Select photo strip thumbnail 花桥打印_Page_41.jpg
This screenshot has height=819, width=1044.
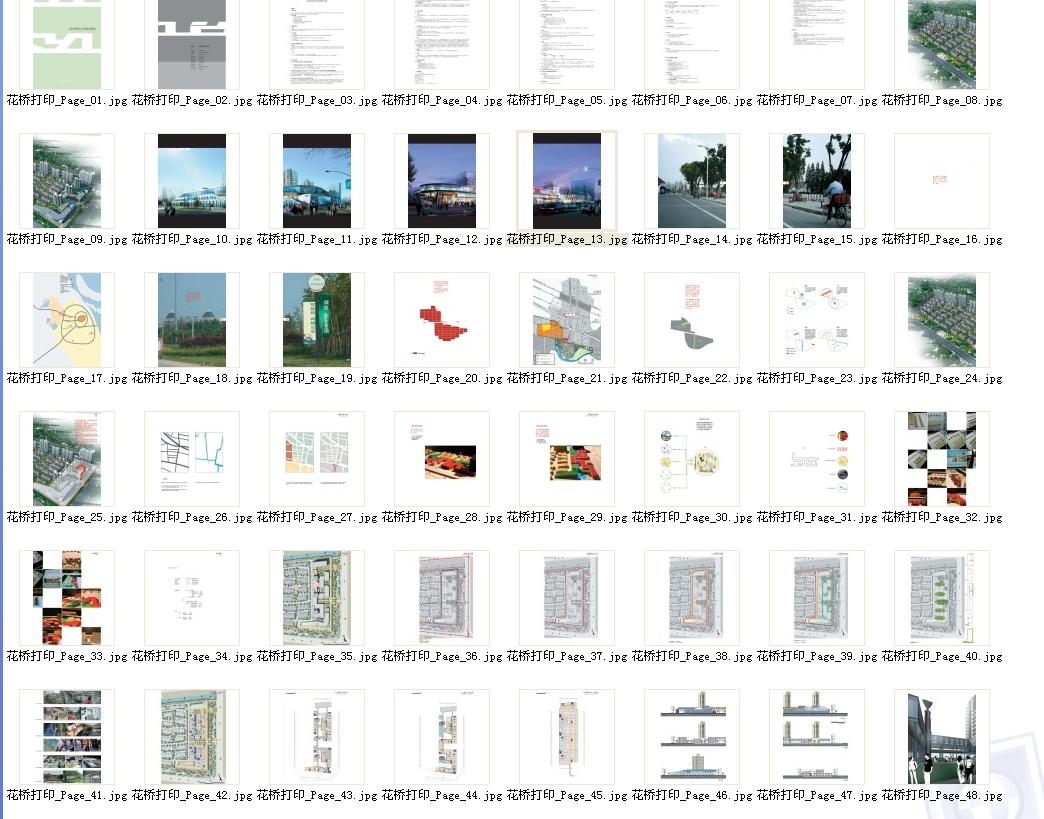[x=67, y=737]
